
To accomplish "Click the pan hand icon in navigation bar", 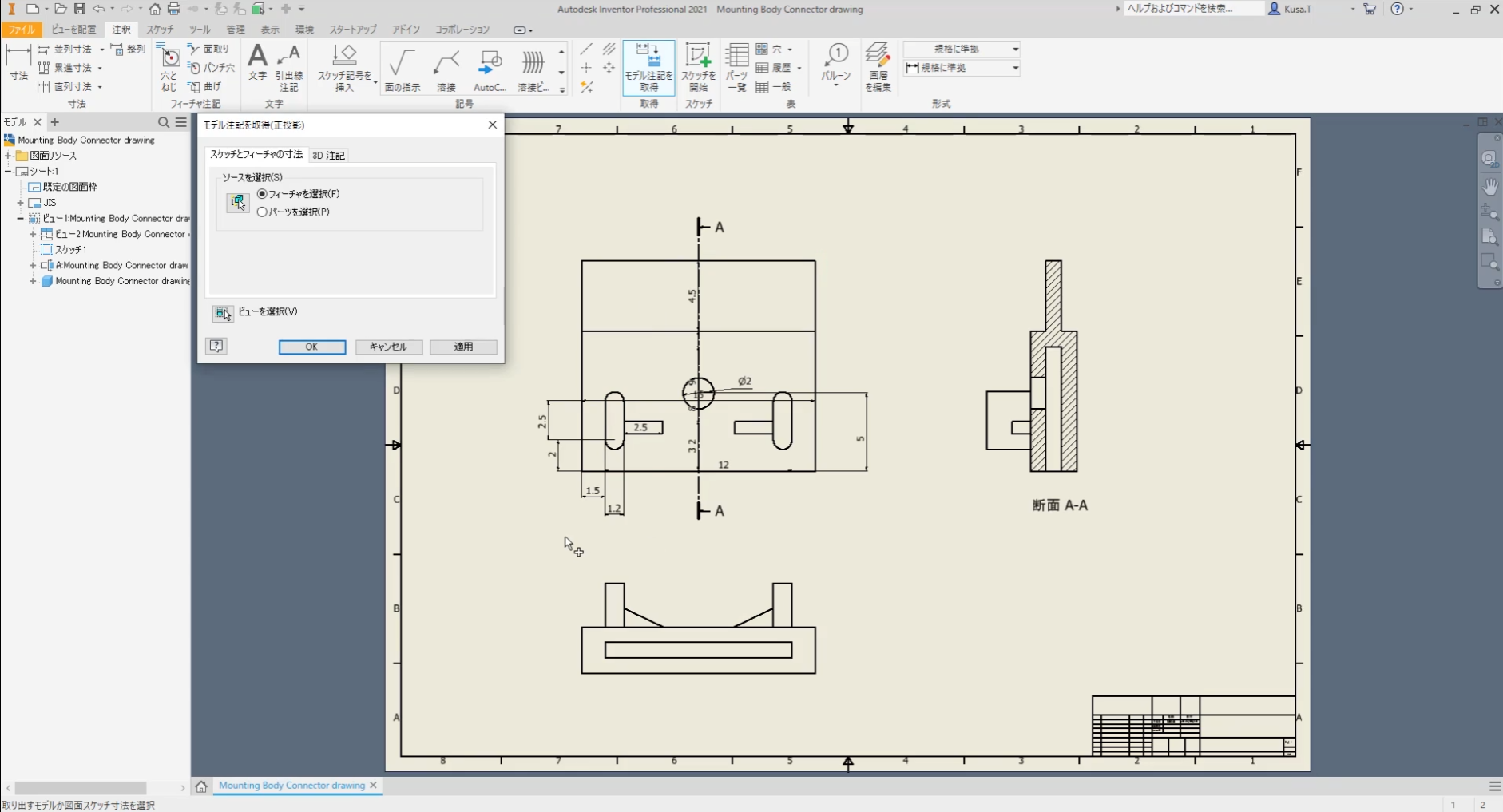I will click(x=1489, y=186).
